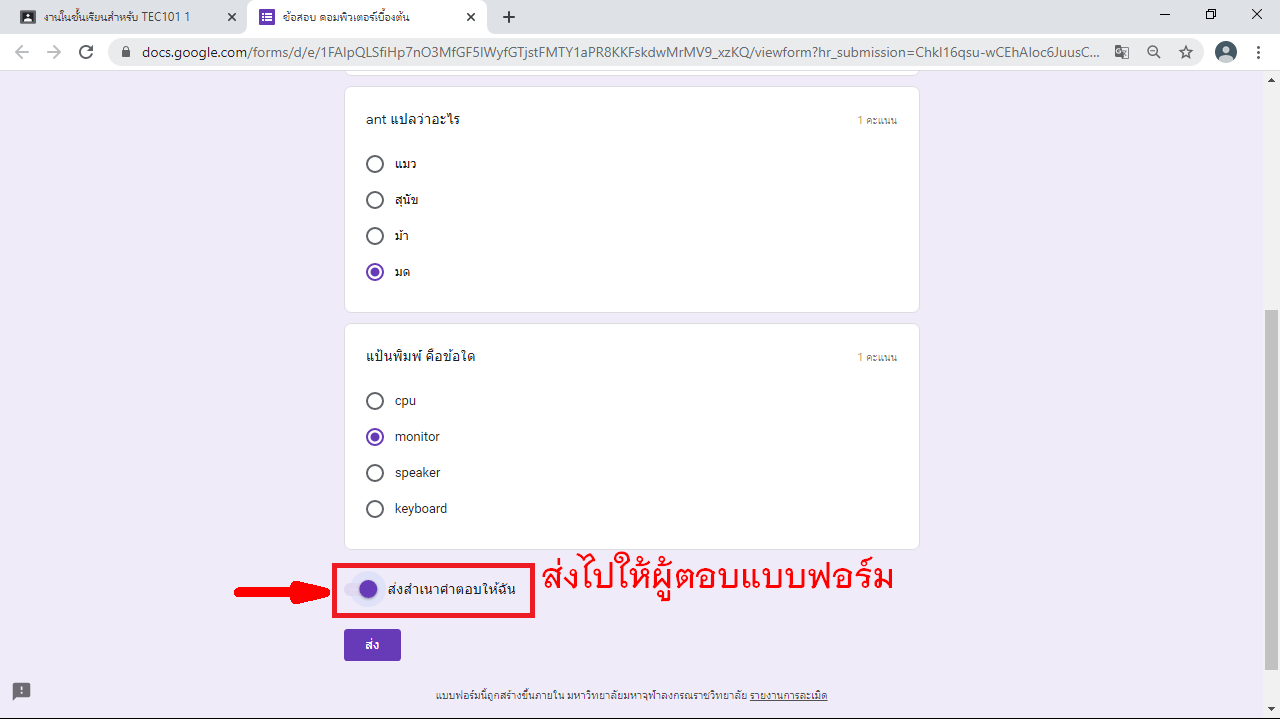Click the browser forward arrow
This screenshot has height=719, width=1280.
click(54, 52)
